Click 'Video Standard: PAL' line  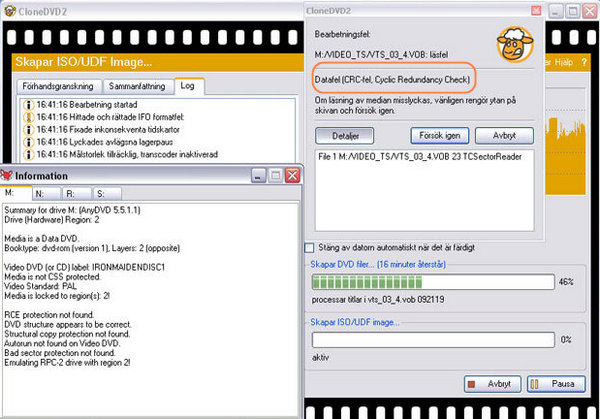[41, 286]
